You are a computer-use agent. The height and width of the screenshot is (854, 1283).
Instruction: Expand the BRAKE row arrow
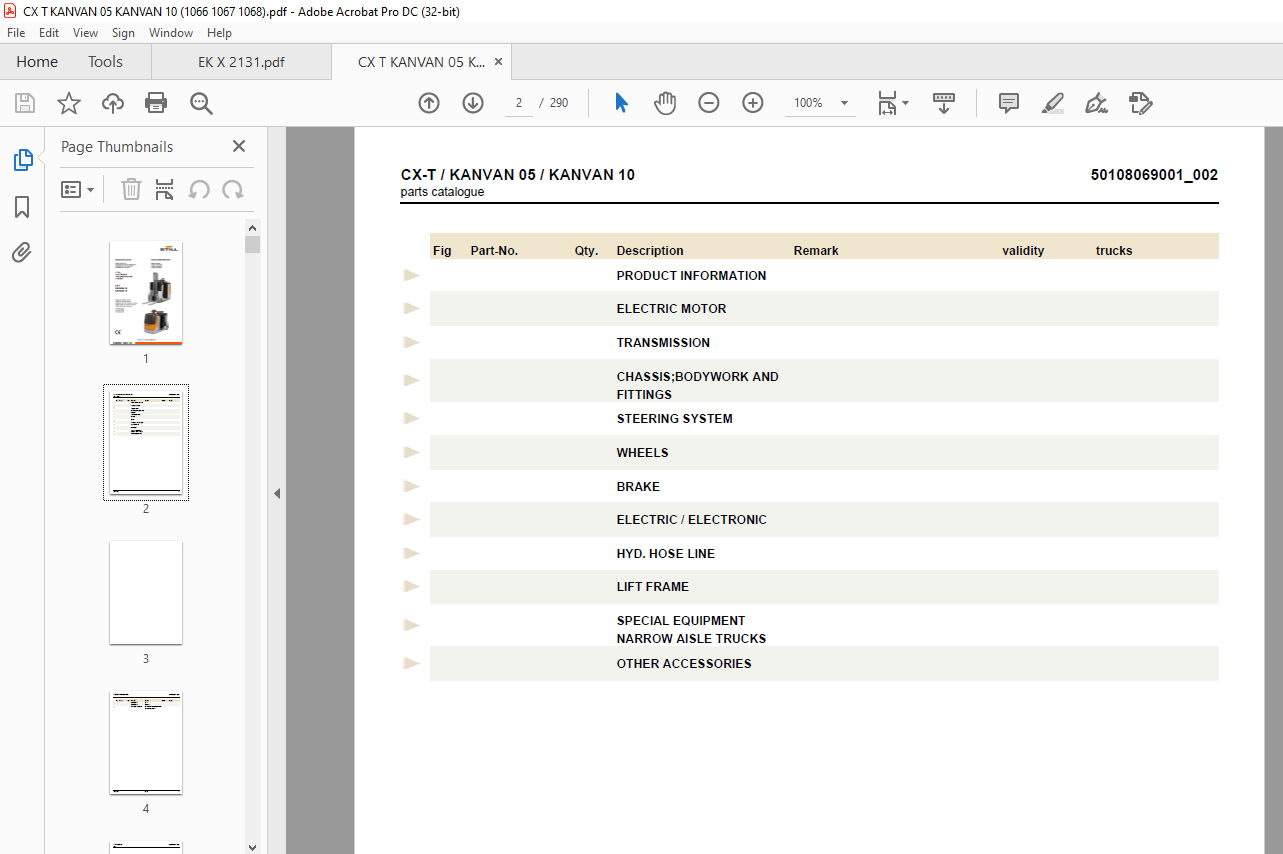coord(411,487)
